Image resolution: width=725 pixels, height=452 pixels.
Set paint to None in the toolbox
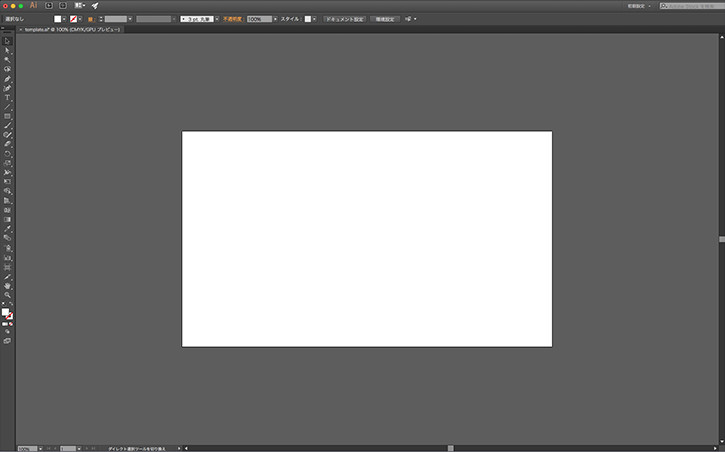(11, 324)
